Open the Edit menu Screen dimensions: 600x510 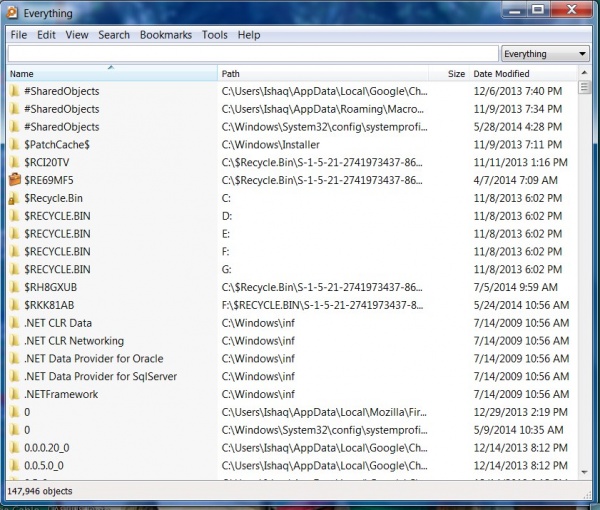coord(46,35)
